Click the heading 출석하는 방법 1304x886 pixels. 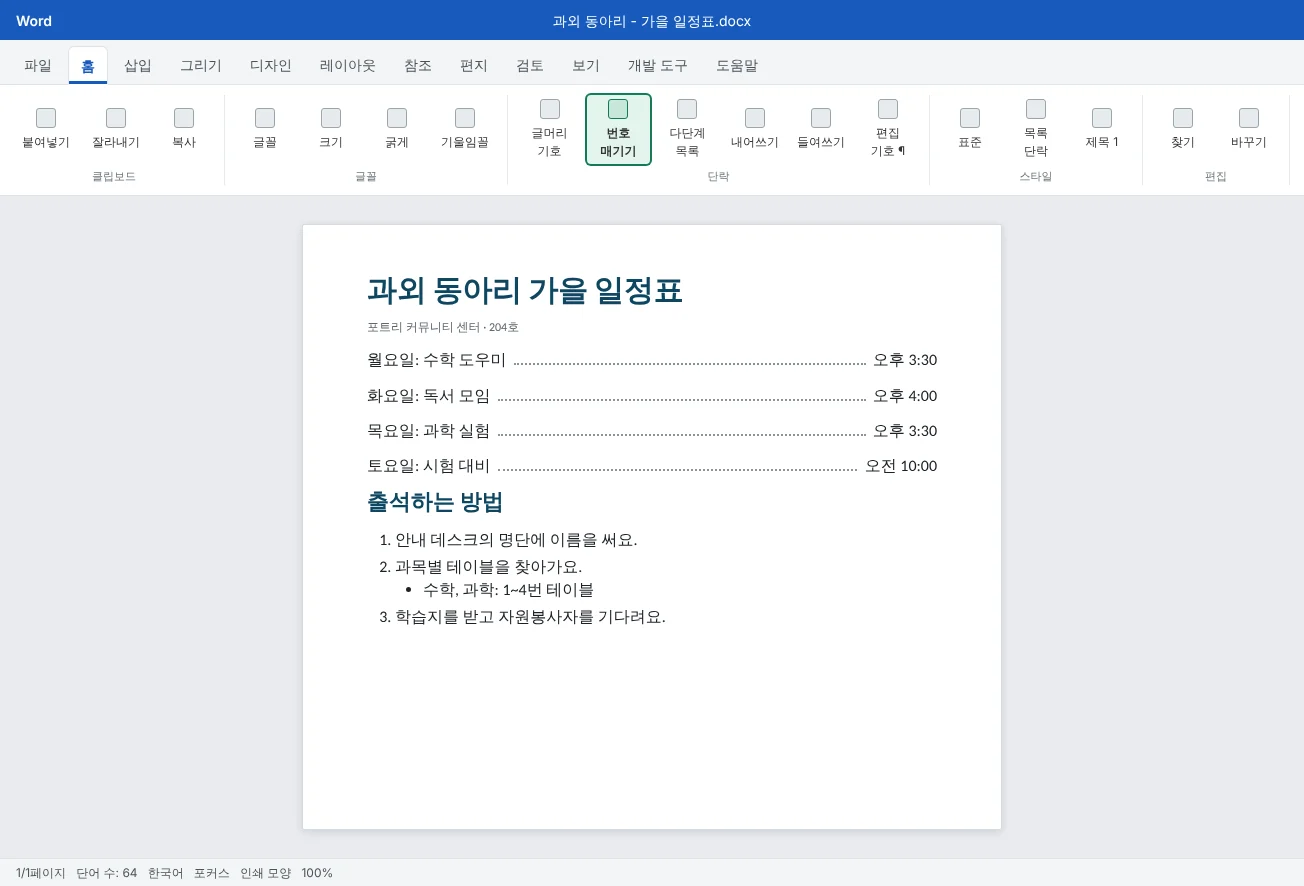(x=435, y=502)
